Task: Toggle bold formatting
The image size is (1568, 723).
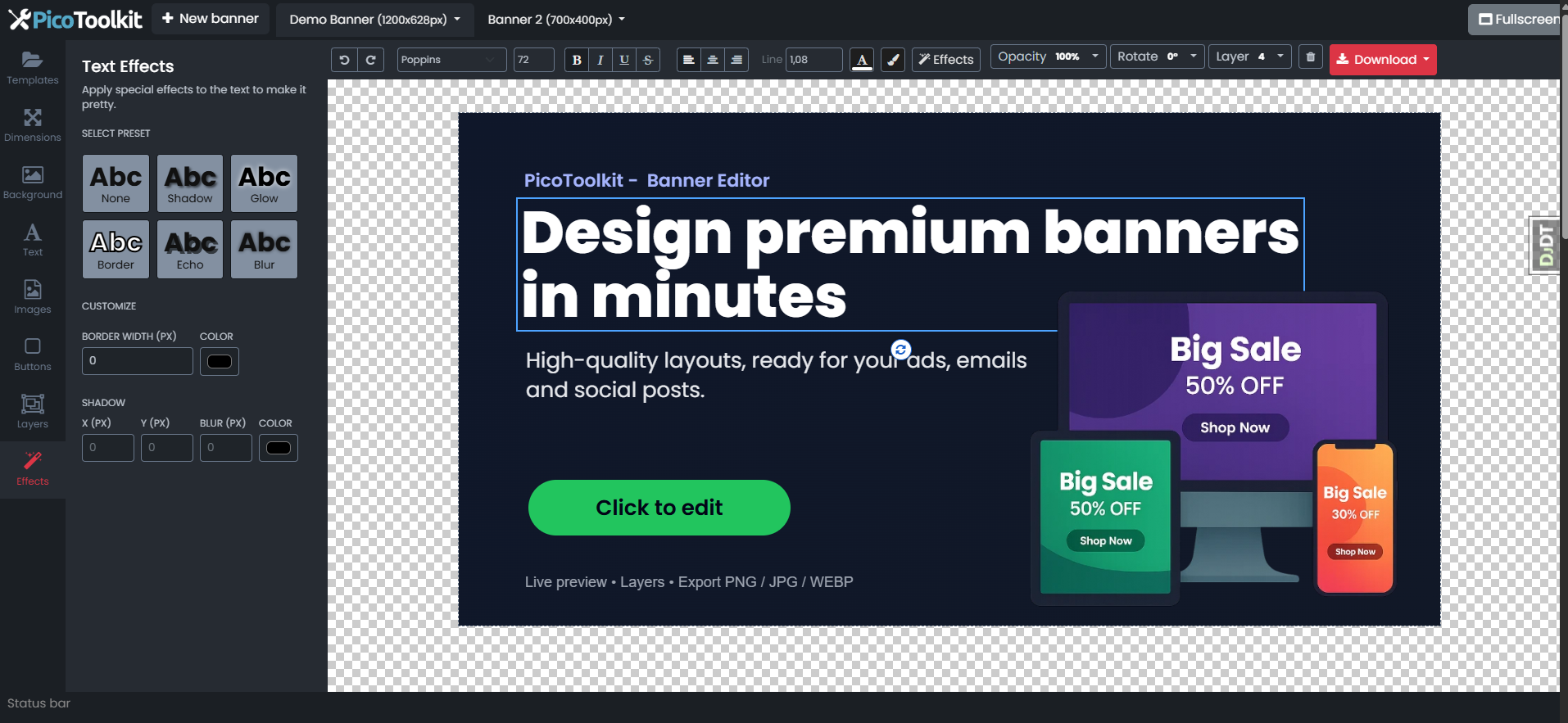Action: point(577,60)
